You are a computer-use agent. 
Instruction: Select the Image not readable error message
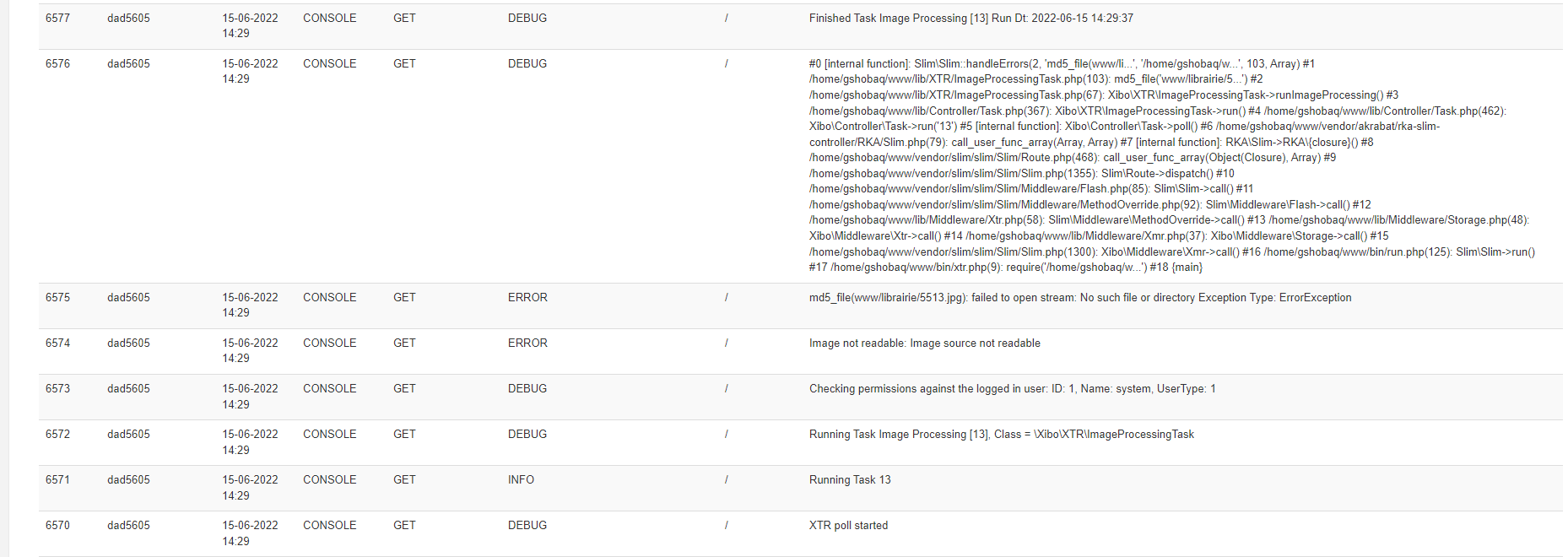tap(924, 343)
